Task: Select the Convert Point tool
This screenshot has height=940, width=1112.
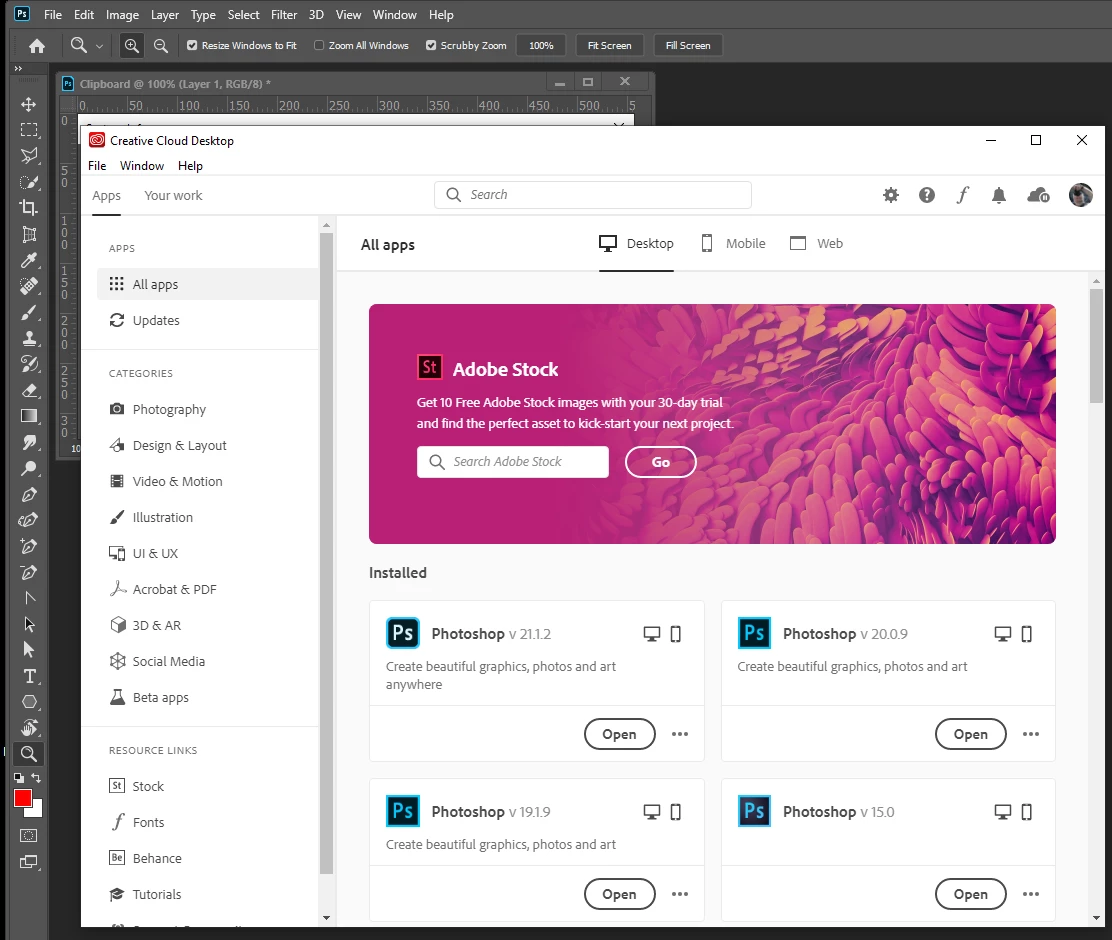Action: tap(28, 598)
